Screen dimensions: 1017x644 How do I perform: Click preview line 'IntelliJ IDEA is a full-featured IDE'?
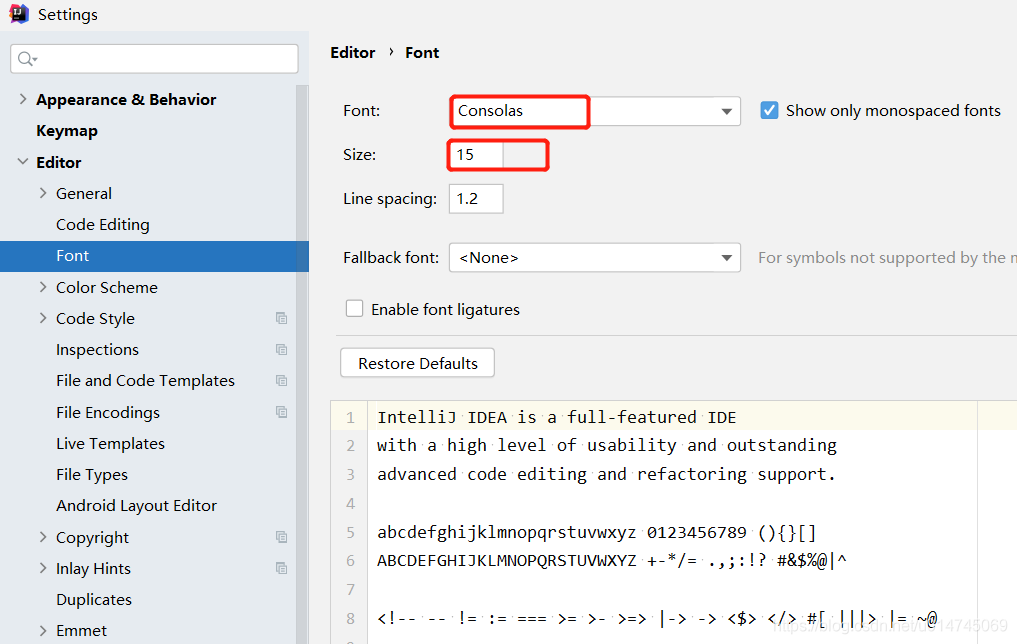click(x=556, y=417)
